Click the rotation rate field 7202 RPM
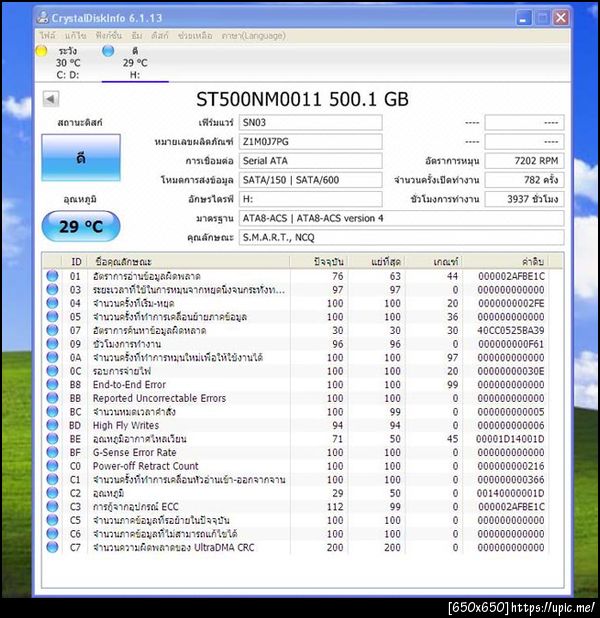Image resolution: width=600 pixels, height=618 pixels. [524, 160]
